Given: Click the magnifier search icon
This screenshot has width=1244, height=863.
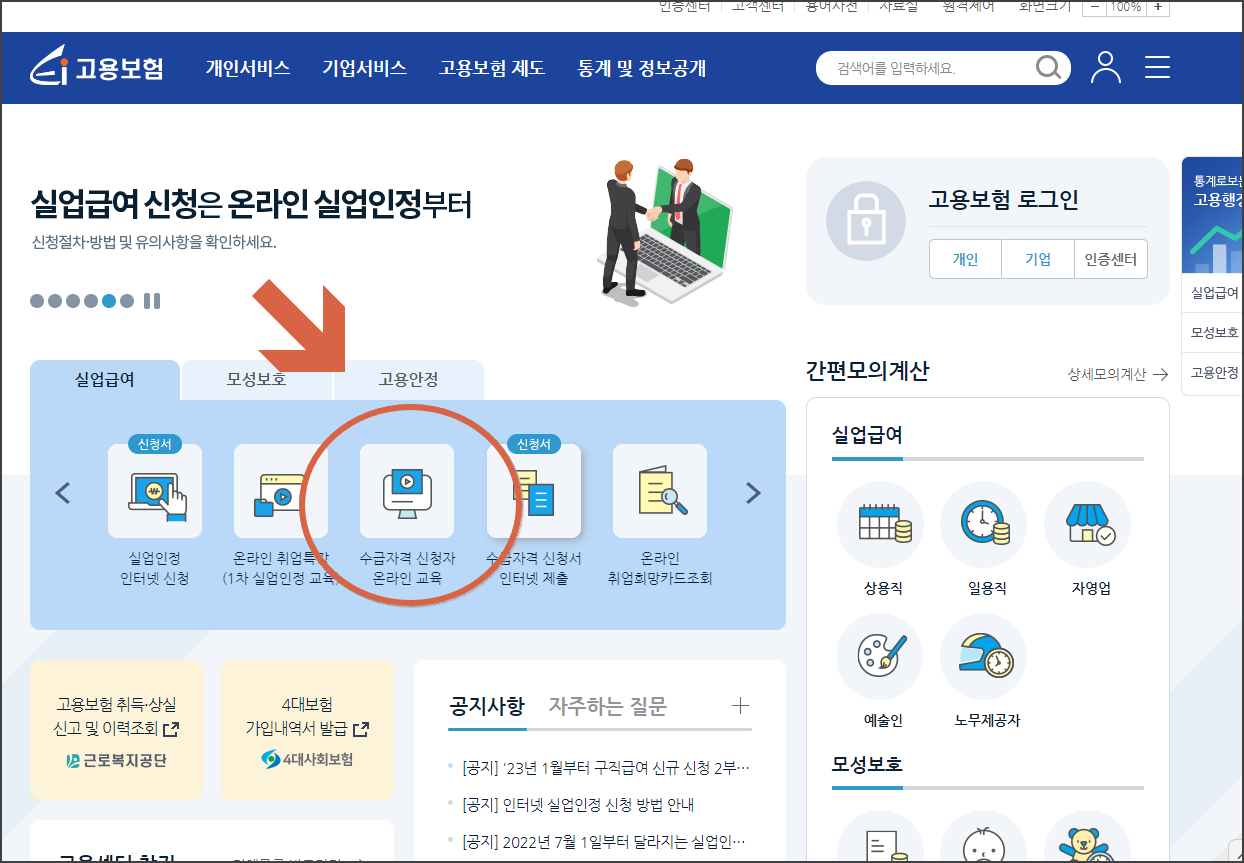Looking at the screenshot, I should (x=1049, y=68).
